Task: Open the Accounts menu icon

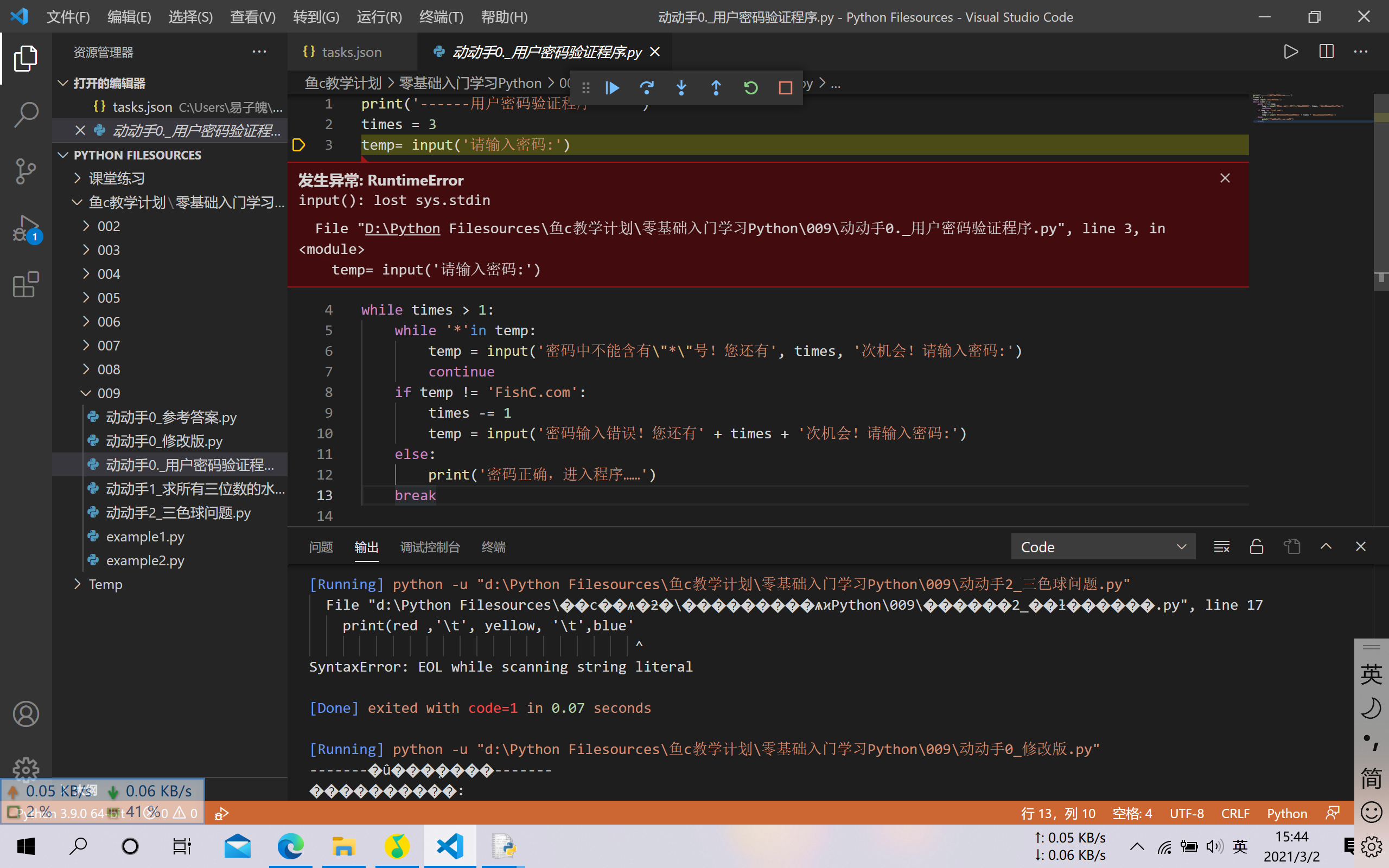Action: click(x=26, y=714)
